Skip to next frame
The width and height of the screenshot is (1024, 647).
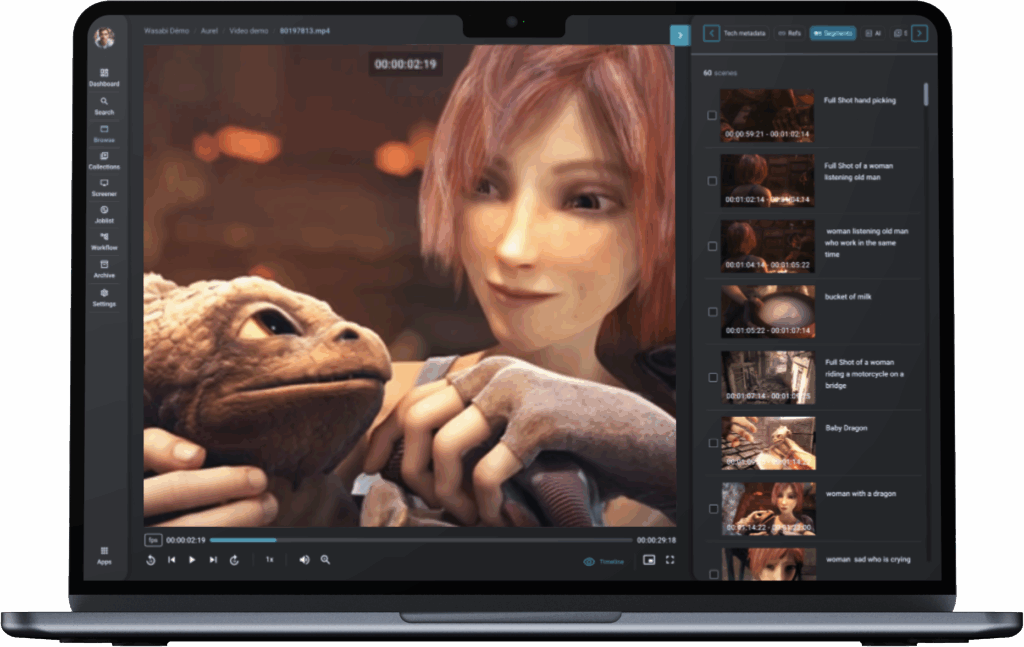coord(213,560)
